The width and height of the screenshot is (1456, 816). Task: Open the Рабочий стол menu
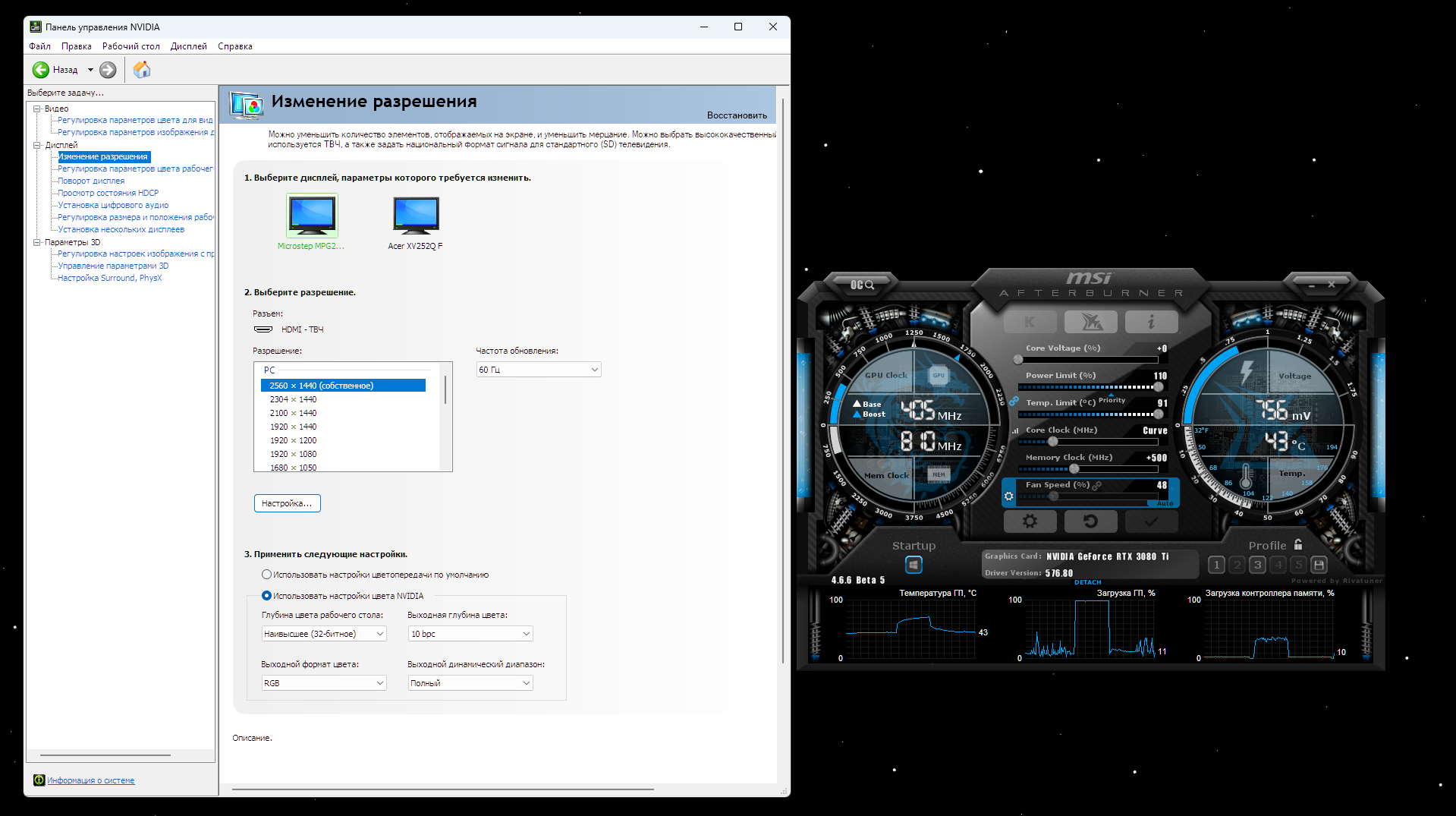131,46
